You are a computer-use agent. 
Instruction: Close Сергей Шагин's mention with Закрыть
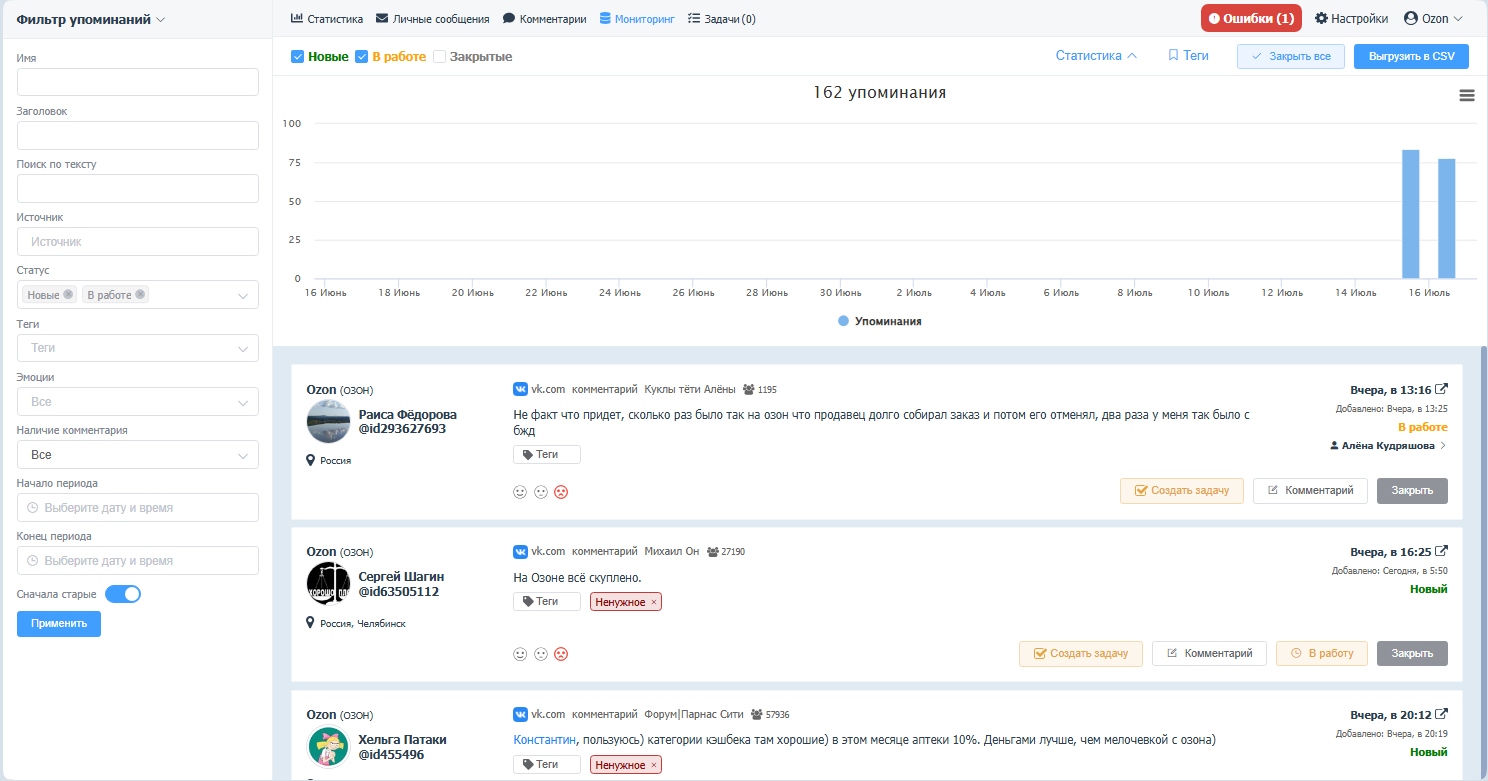coord(1412,653)
